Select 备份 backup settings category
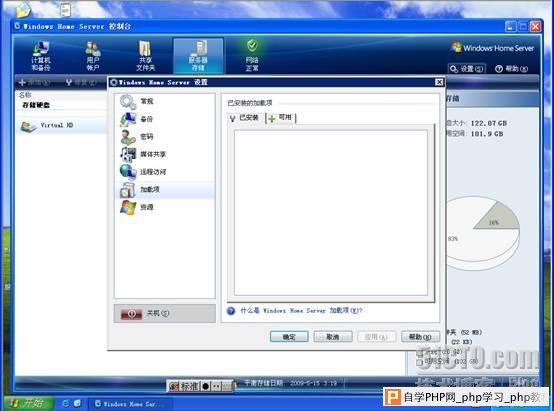Viewport: 554px width, 411px height. (165, 119)
